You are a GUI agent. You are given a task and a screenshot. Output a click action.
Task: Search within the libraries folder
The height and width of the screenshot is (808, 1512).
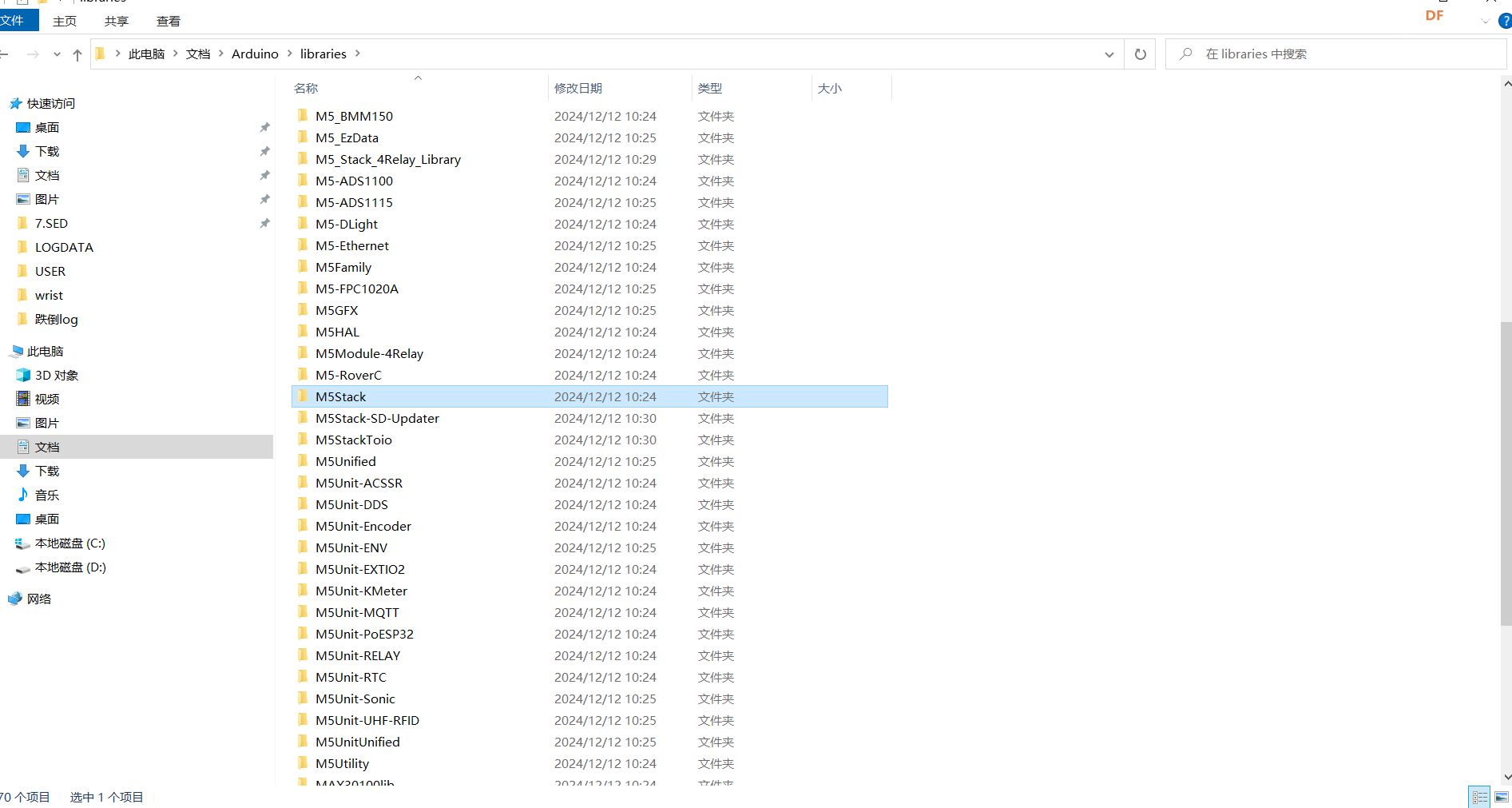click(x=1335, y=54)
